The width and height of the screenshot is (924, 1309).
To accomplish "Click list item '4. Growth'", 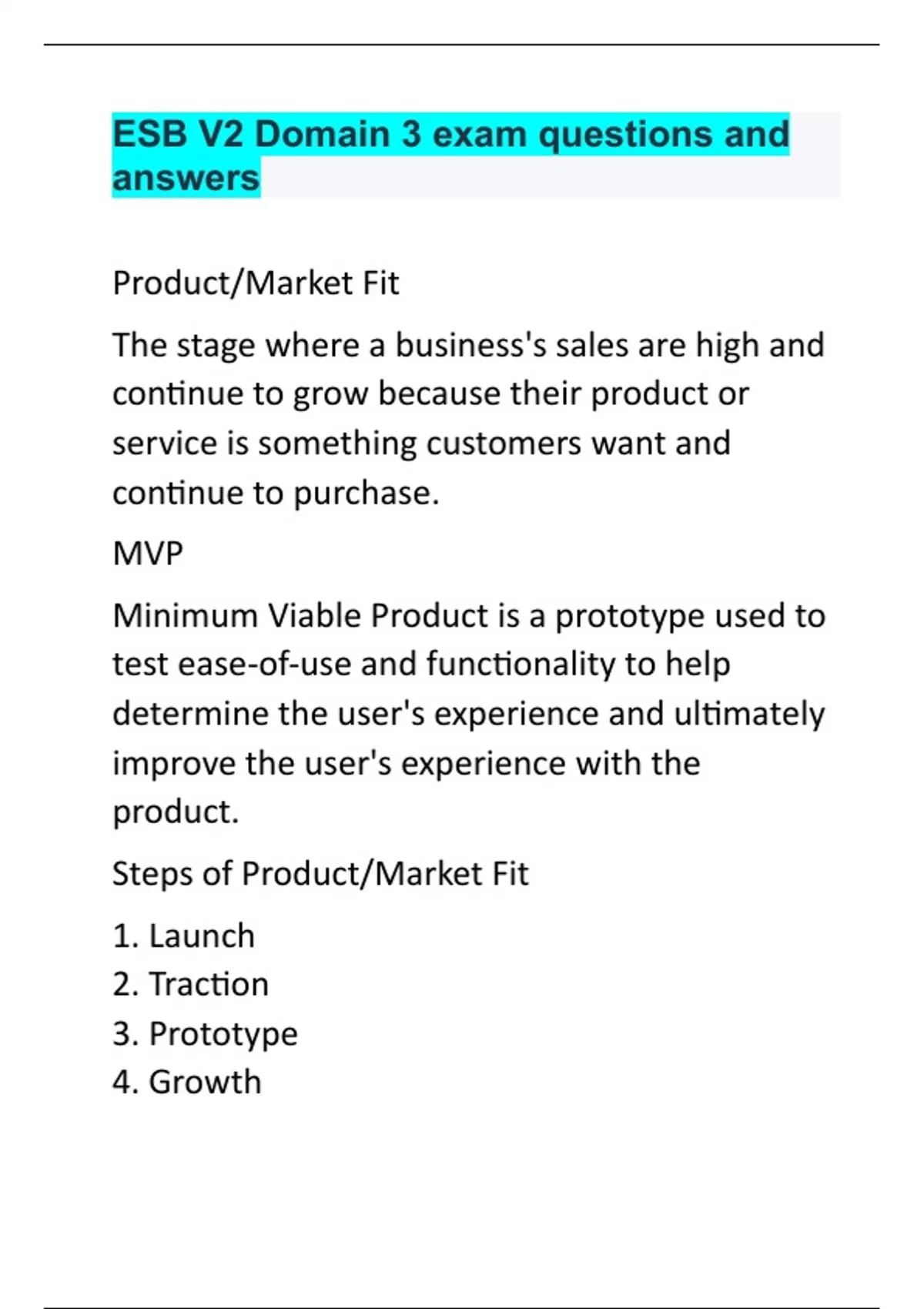I will tap(187, 1083).
